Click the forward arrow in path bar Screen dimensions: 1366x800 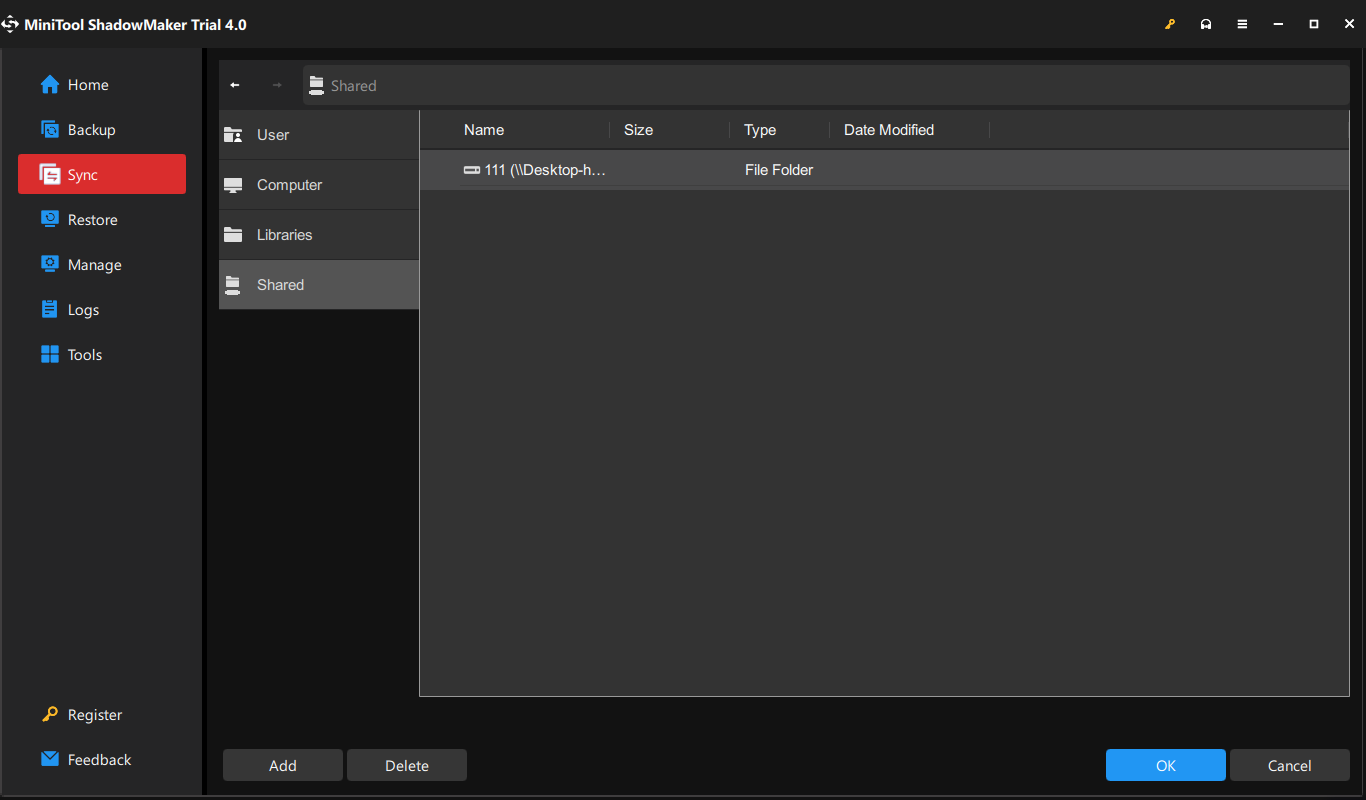(277, 86)
